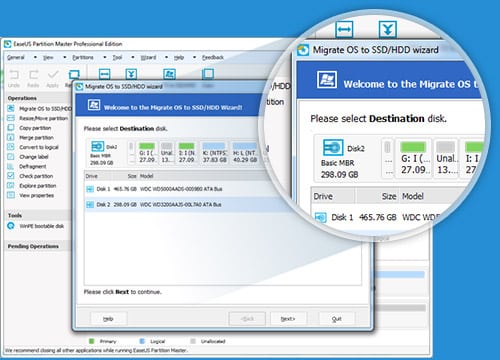This screenshot has width=500, height=360.
Task: Click the Operations panel header
Action: [x=38, y=98]
